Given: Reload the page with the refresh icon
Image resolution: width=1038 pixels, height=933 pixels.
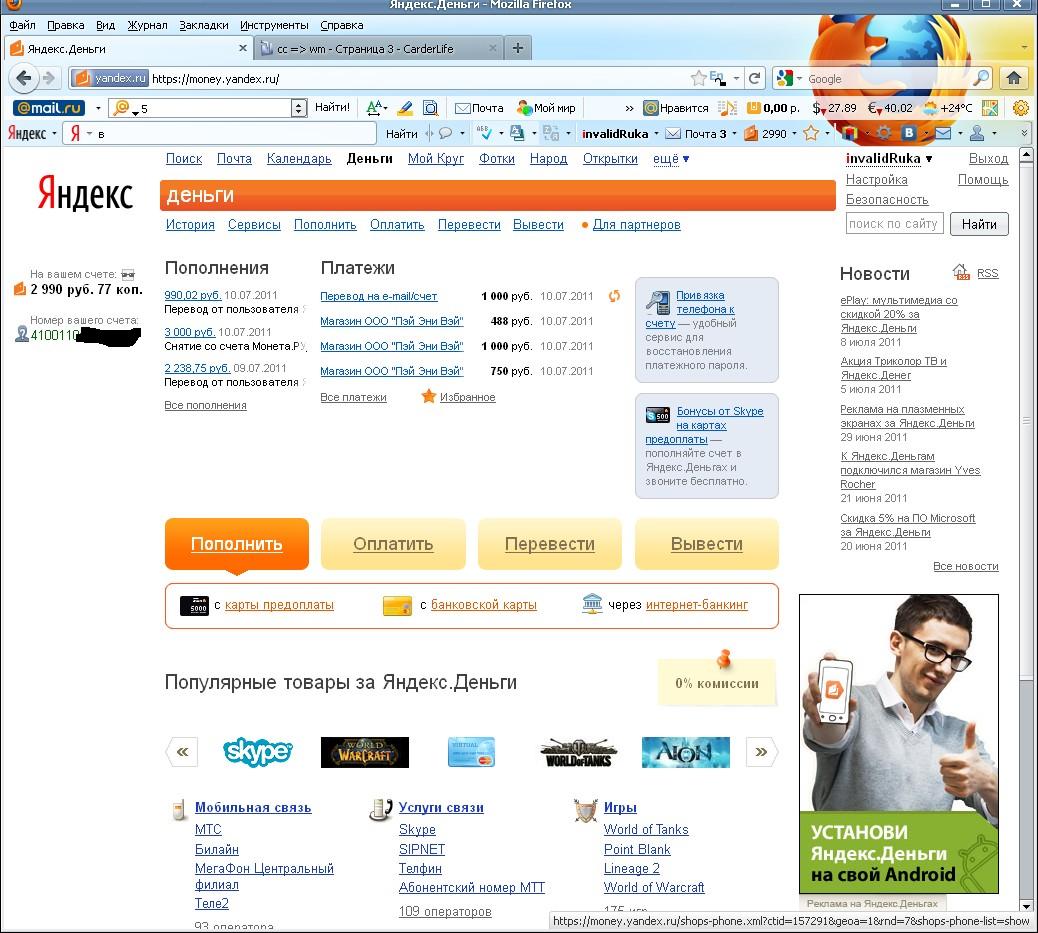Looking at the screenshot, I should click(x=754, y=78).
